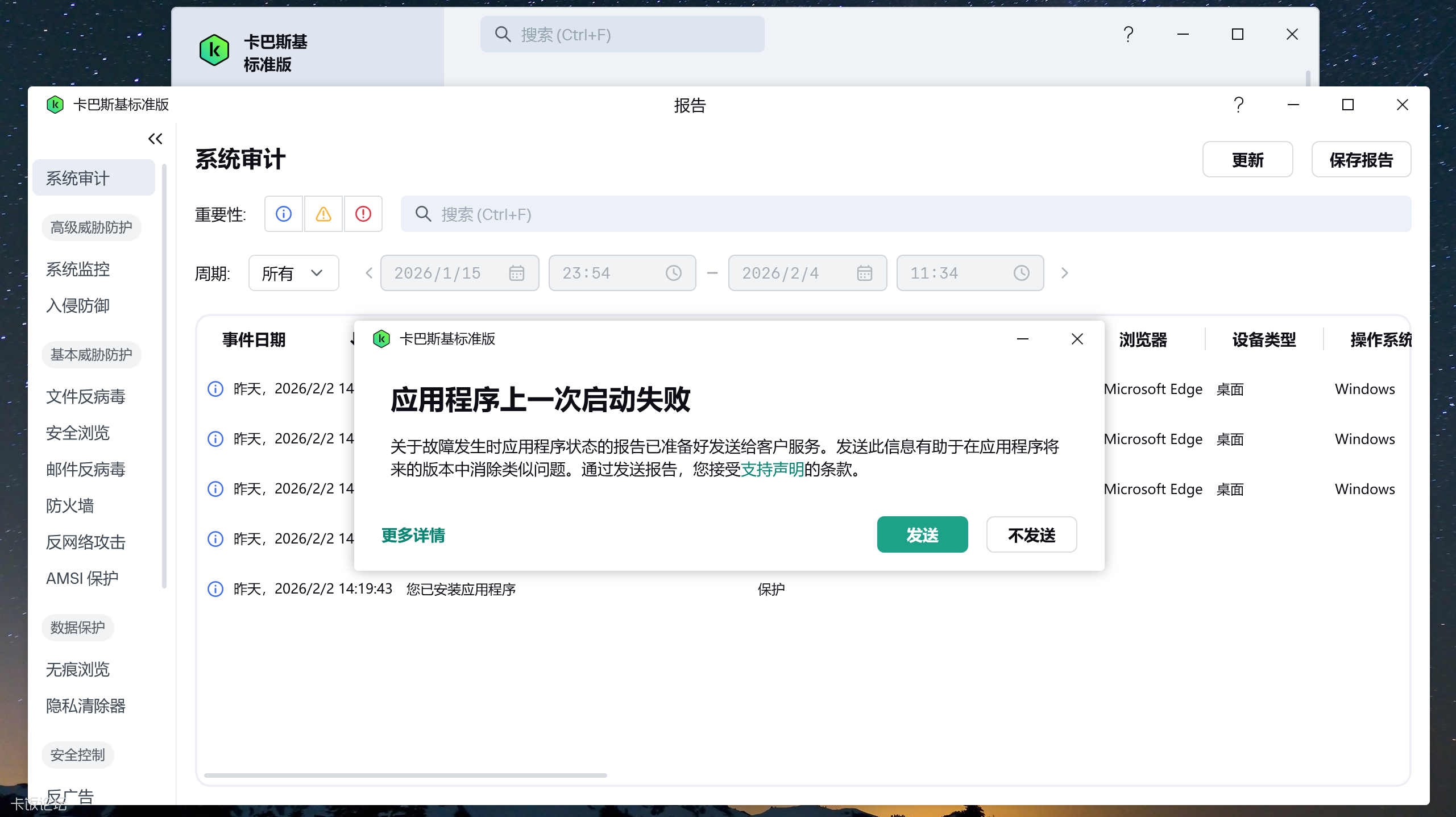The width and height of the screenshot is (1456, 817).
Task: Open the 支持声明 link
Action: (772, 470)
